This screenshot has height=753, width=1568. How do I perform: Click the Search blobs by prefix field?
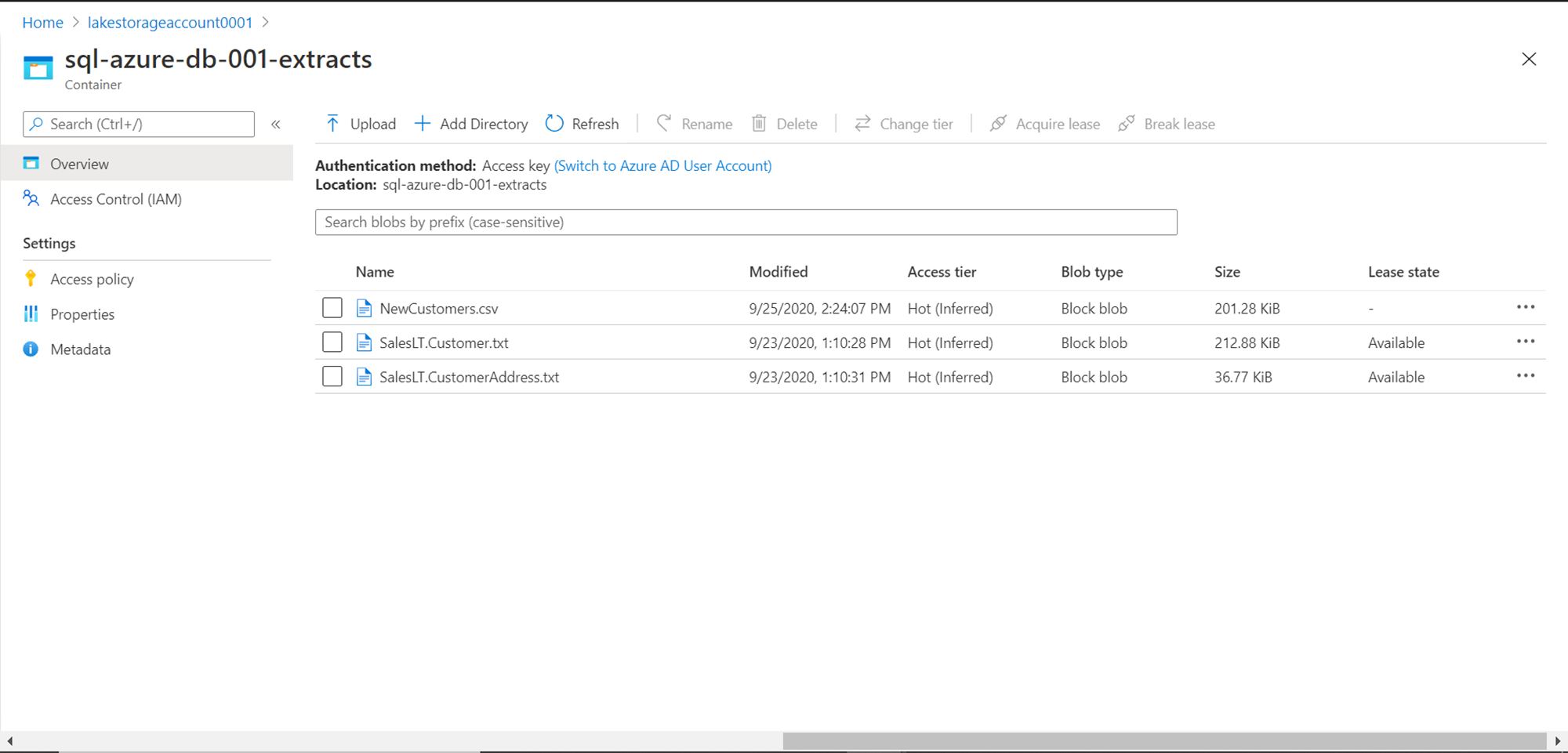click(x=746, y=222)
